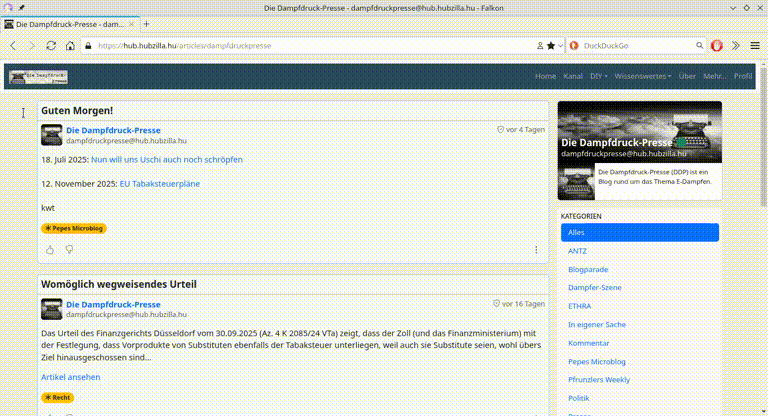Click the Recht yellow tag
This screenshot has height=416, width=768.
point(57,397)
